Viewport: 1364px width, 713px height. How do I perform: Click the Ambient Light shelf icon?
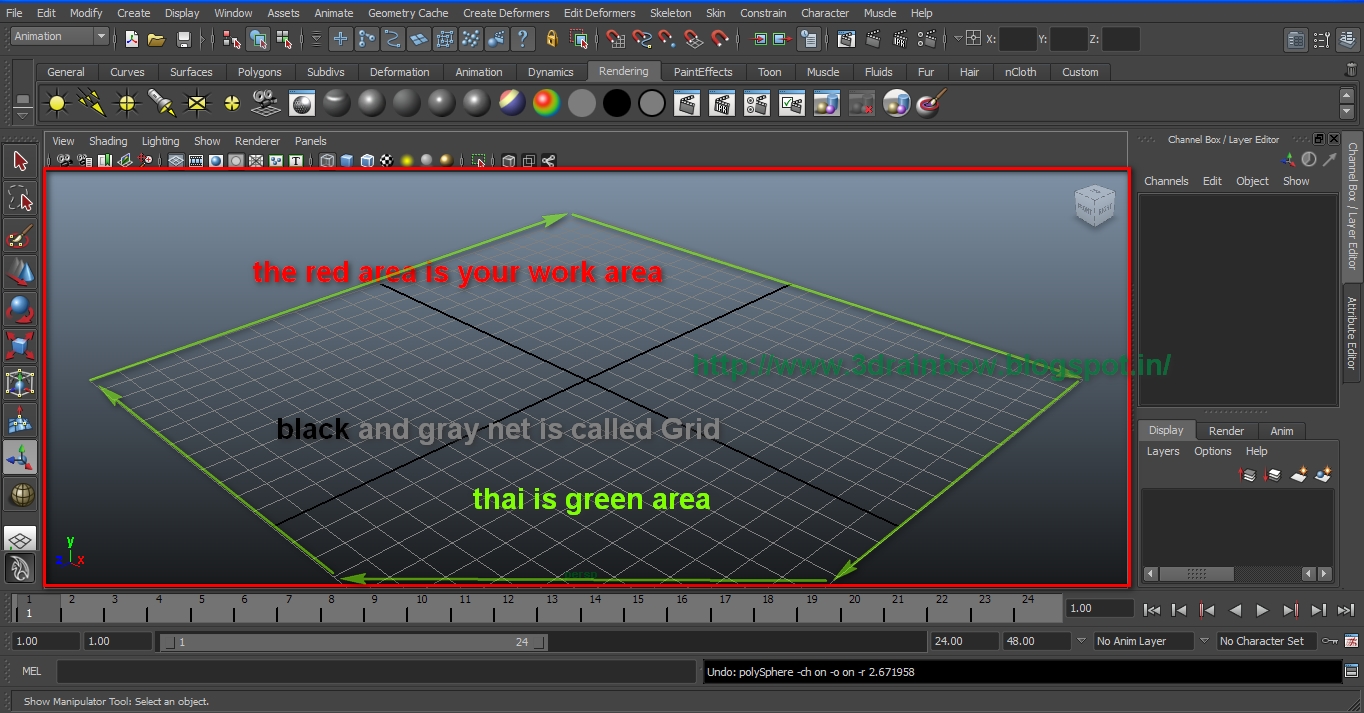pyautogui.click(x=57, y=103)
